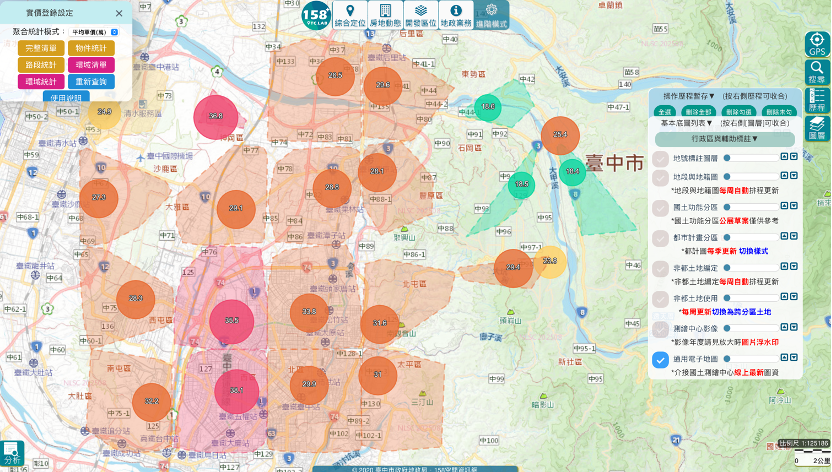Toggle the 圖層 layers panel icon
The image size is (832, 472).
point(817,127)
